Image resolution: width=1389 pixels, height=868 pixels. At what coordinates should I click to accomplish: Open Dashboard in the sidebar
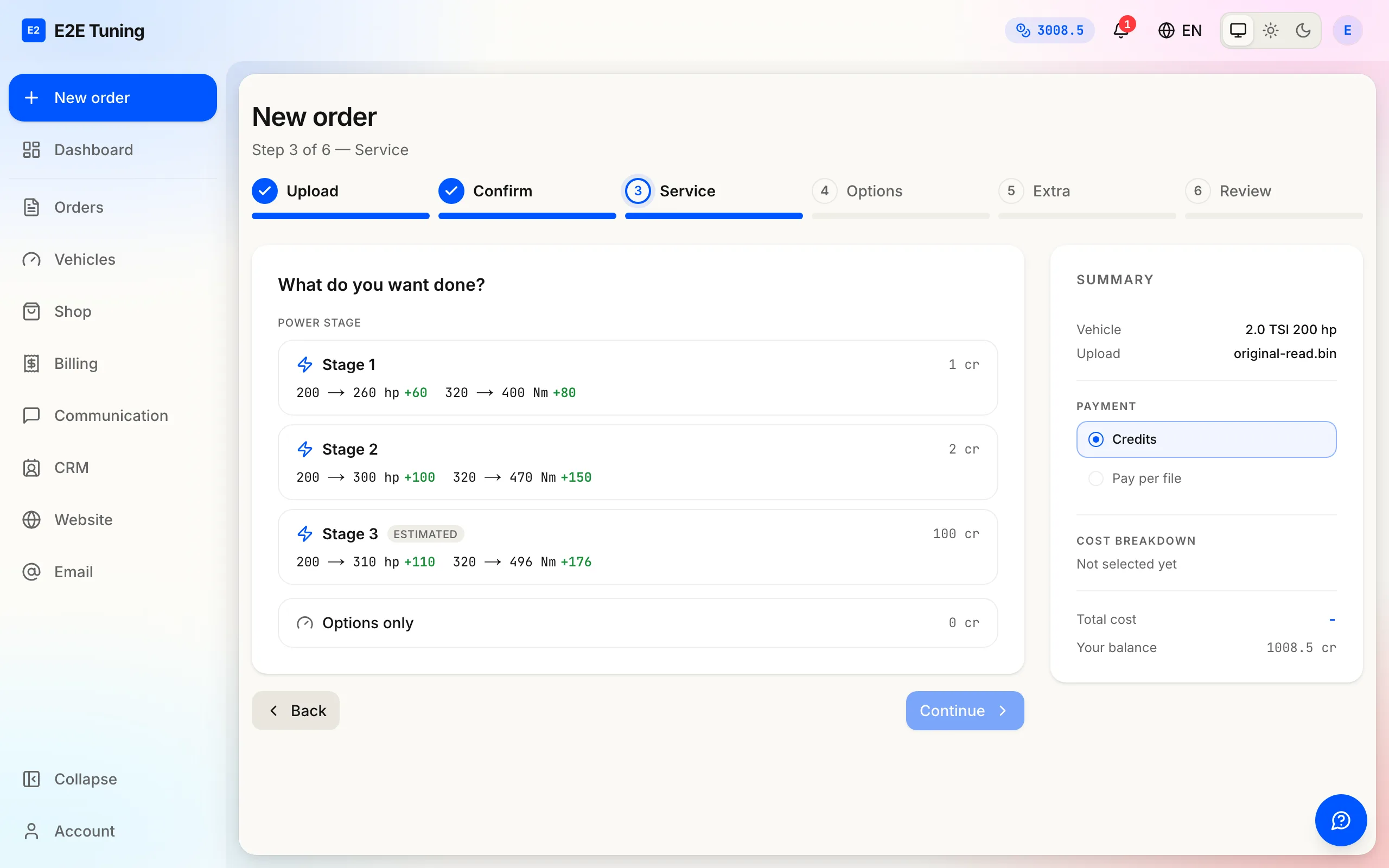(x=112, y=150)
